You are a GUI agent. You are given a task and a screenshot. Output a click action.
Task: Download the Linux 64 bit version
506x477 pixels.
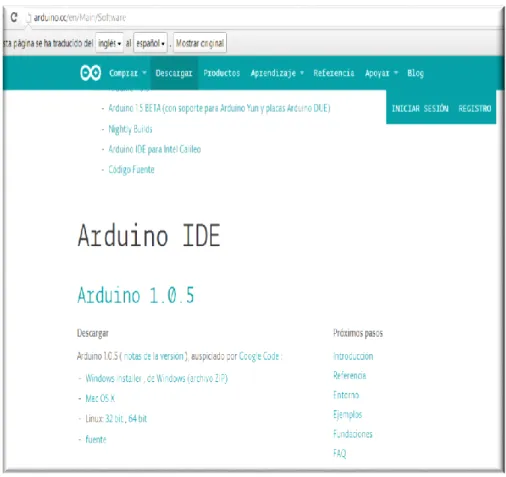(138, 419)
